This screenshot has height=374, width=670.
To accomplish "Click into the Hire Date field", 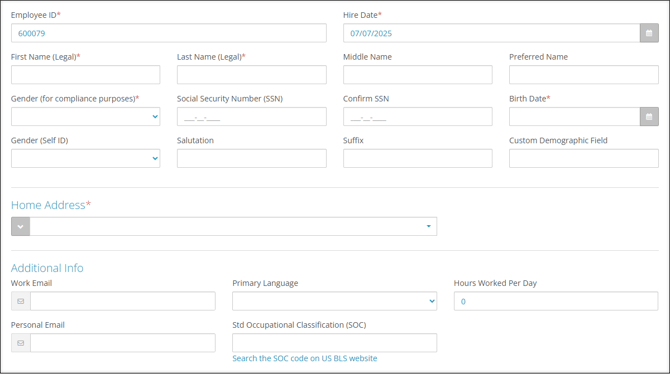I will (x=491, y=33).
